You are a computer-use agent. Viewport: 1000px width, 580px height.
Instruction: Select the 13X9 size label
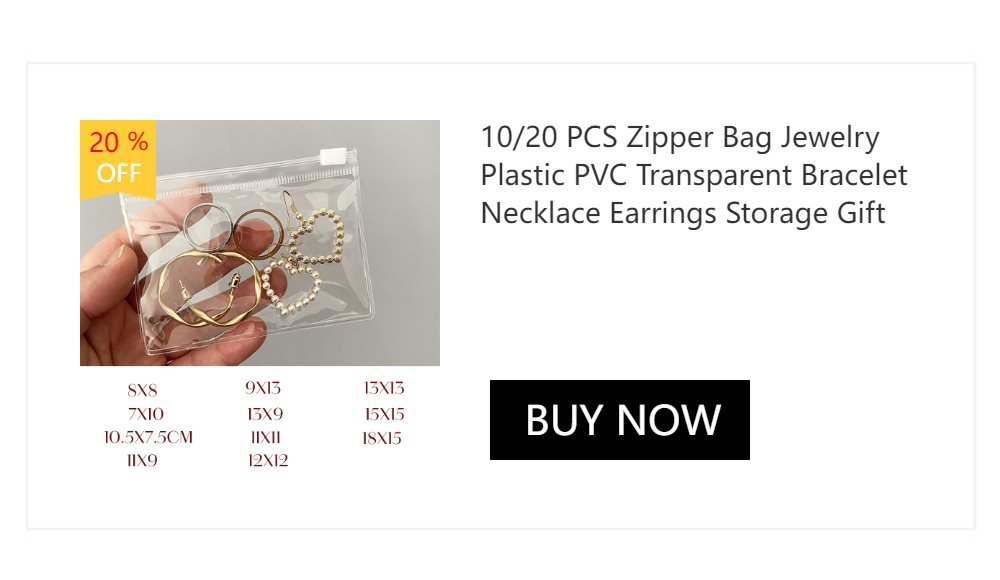265,414
